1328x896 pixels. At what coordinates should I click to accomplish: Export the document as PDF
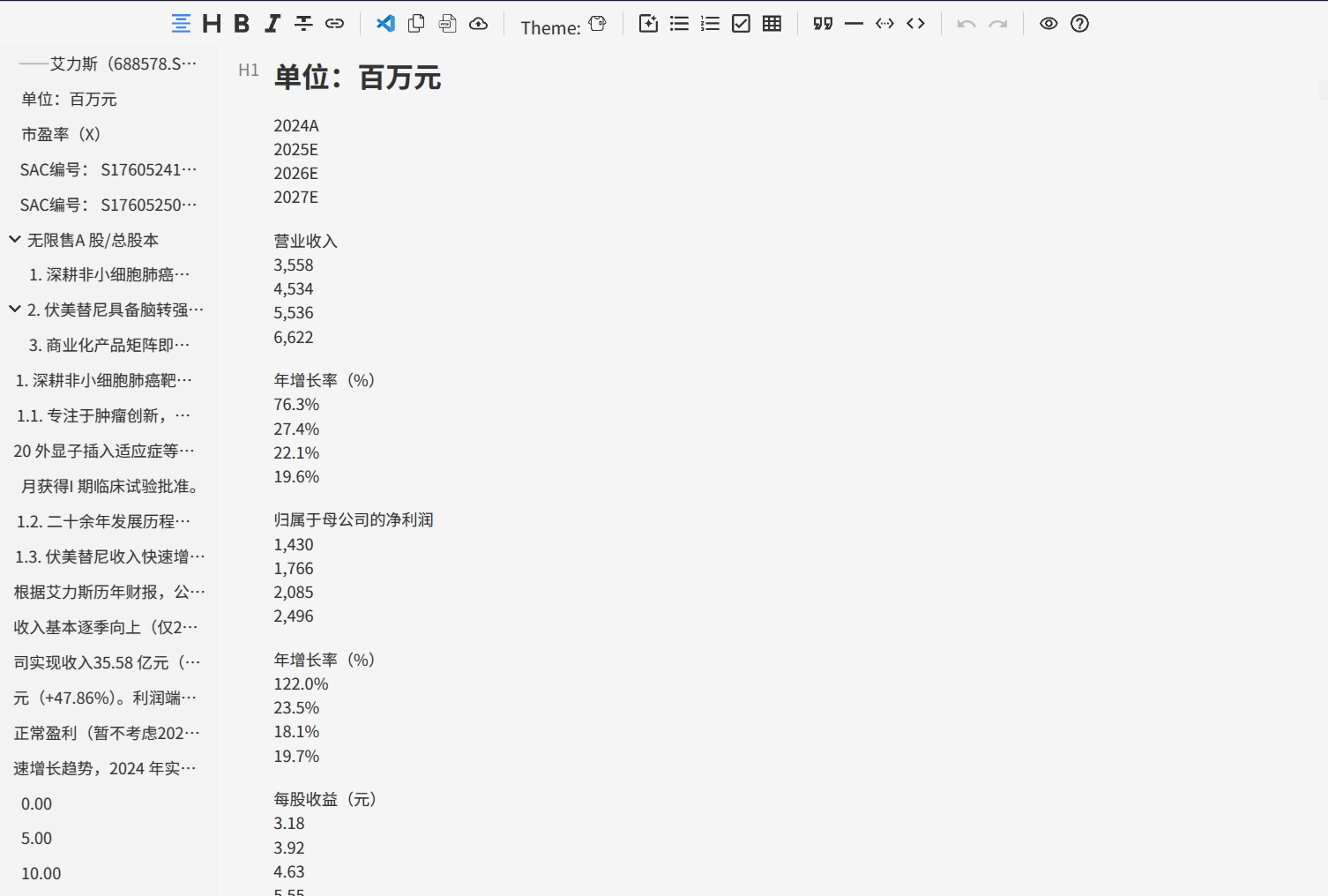tap(447, 24)
